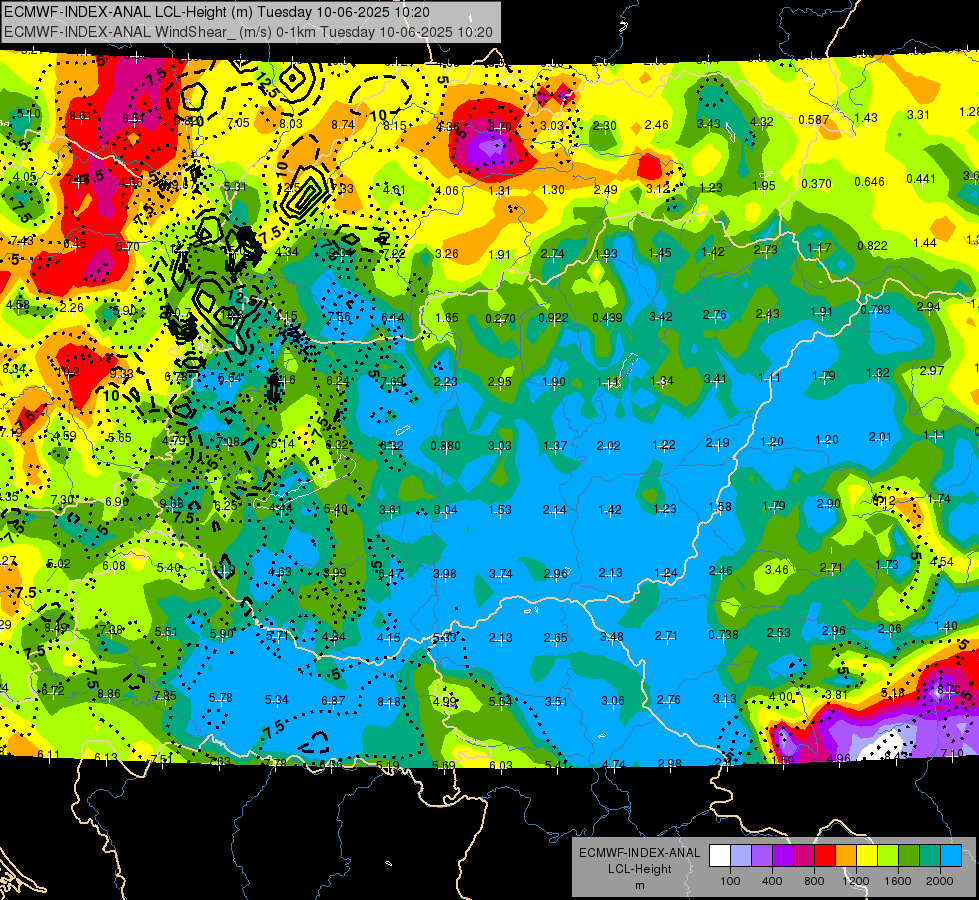979x900 pixels.
Task: Click the wind shear value 1.53
Action: click(500, 510)
